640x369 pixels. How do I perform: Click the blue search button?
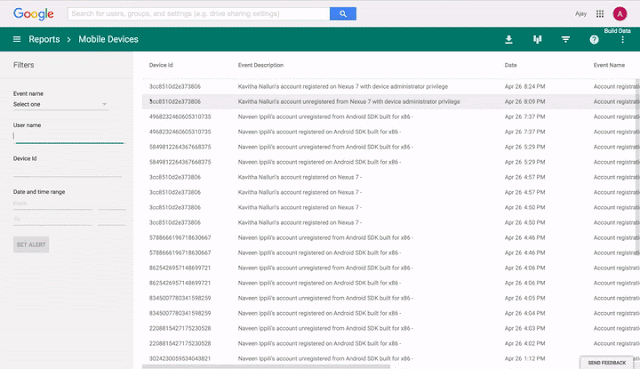coord(343,13)
